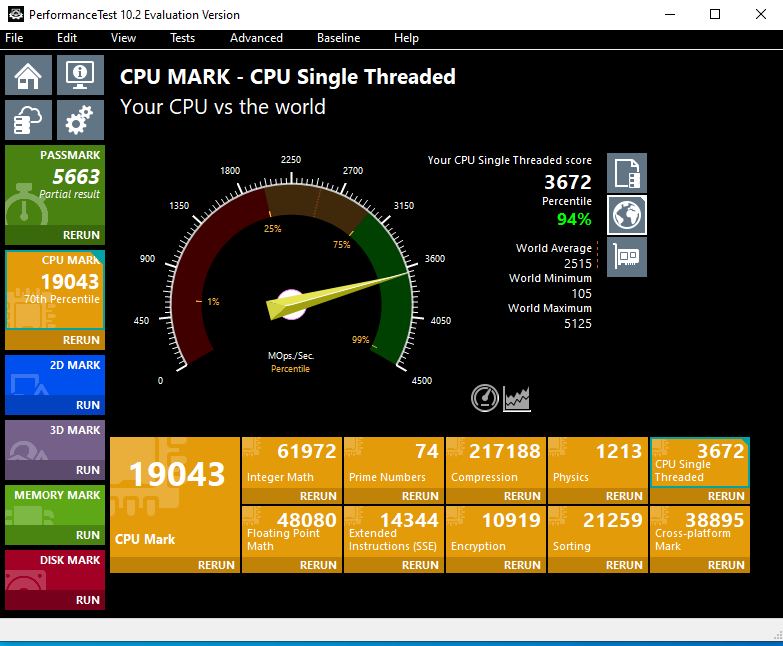Show the test result details document icon
The height and width of the screenshot is (646, 783).
pos(627,173)
